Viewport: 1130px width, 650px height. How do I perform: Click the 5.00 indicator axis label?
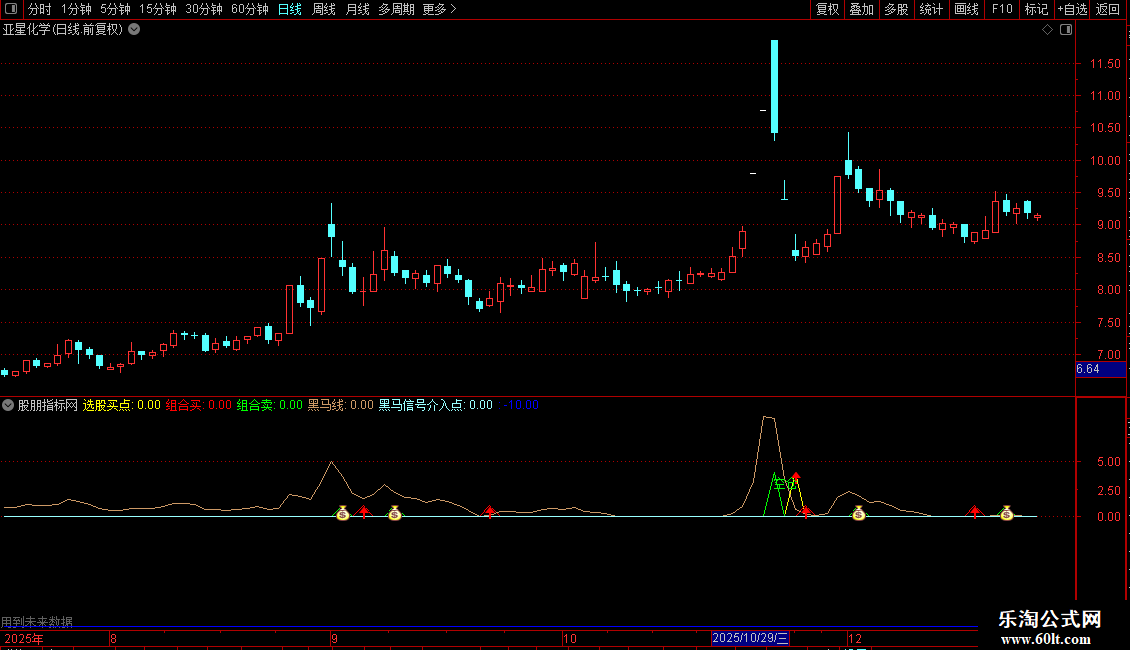1108,462
